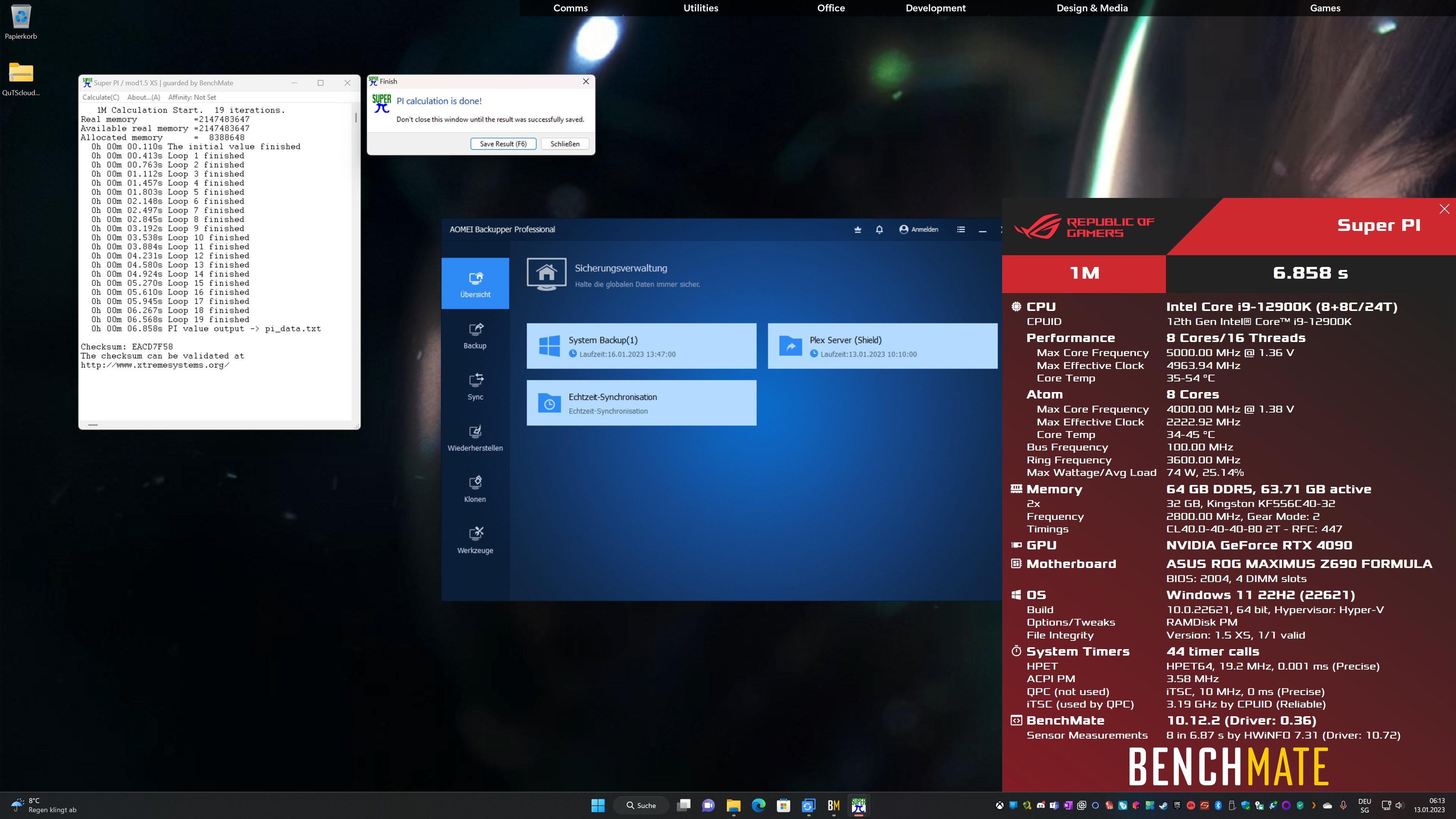Screen dimensions: 1456x819
Task: Open the network tray icon
Action: (1386, 805)
